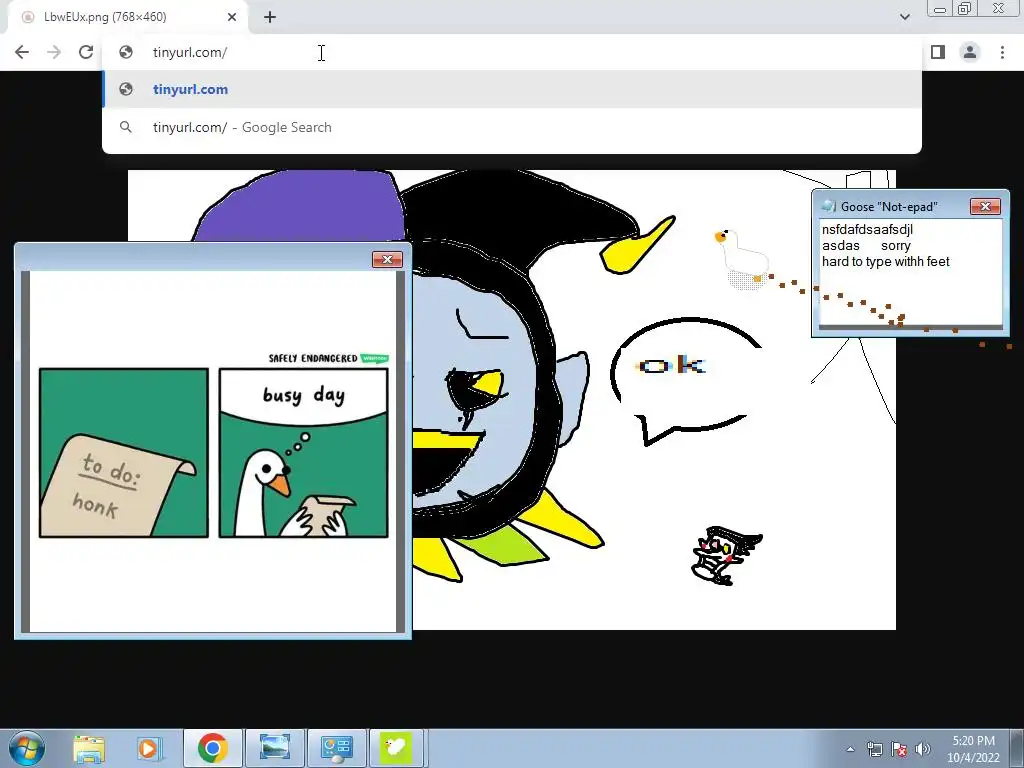Viewport: 1024px width, 768px height.
Task: Click the 'SAFELY ENDANGERED' caption text
Action: (x=313, y=359)
